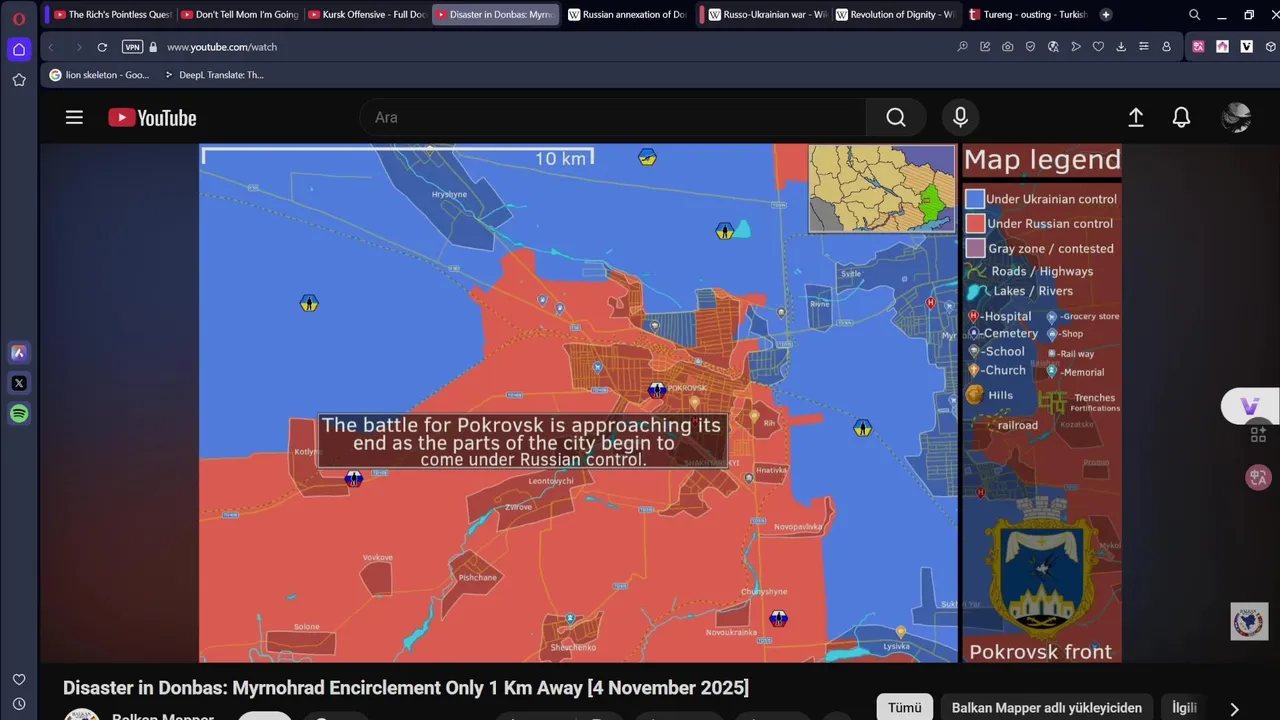
Task: Click the floating pink translate circle
Action: [x=1258, y=477]
